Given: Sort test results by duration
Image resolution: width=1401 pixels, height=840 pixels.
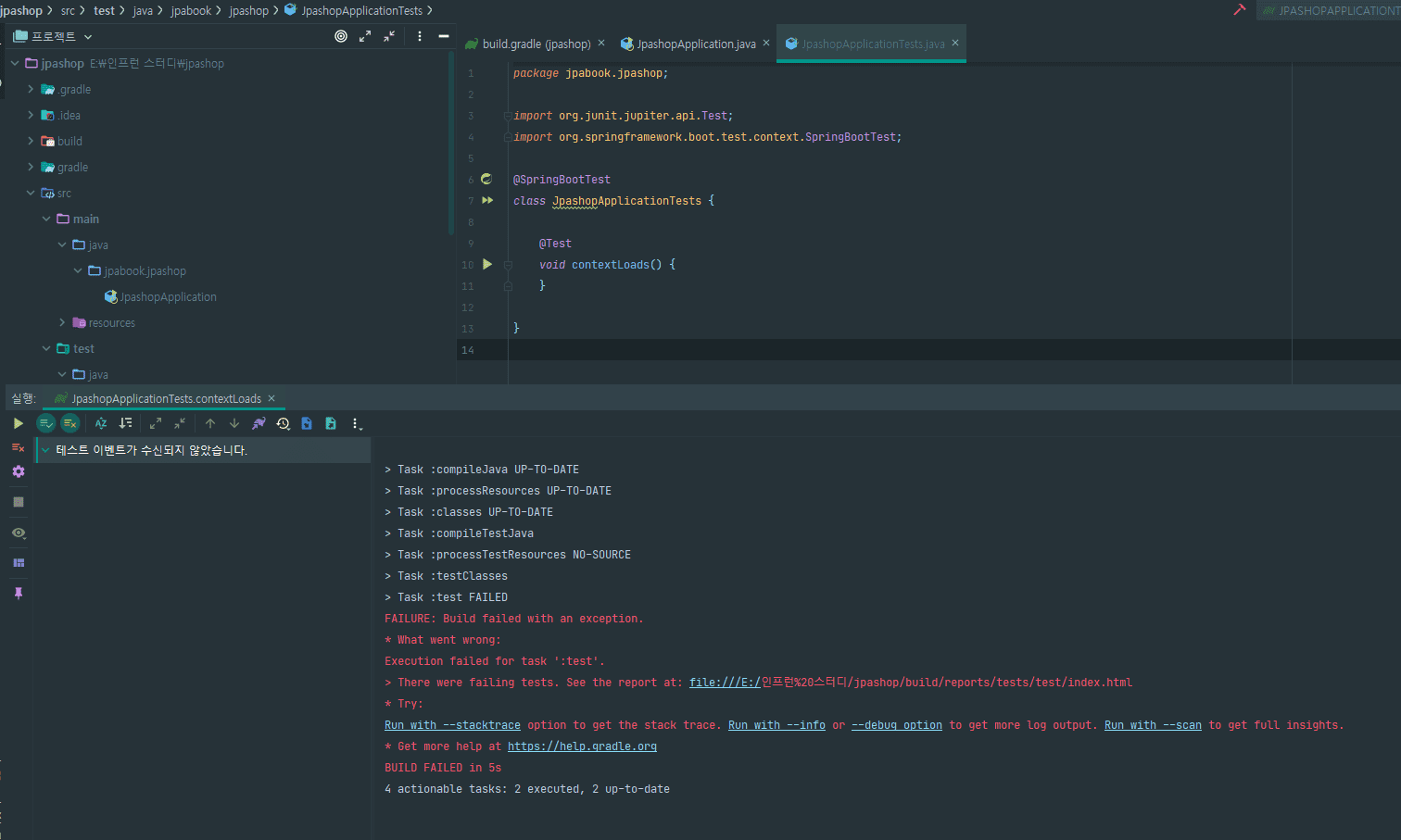Looking at the screenshot, I should point(126,423).
